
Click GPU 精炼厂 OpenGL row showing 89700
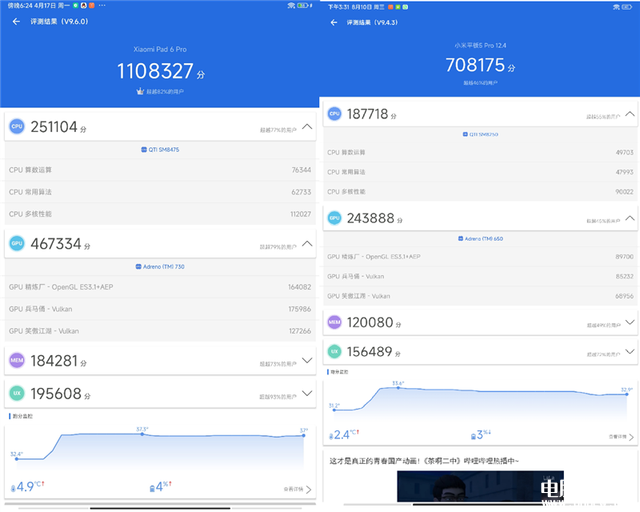(x=480, y=256)
